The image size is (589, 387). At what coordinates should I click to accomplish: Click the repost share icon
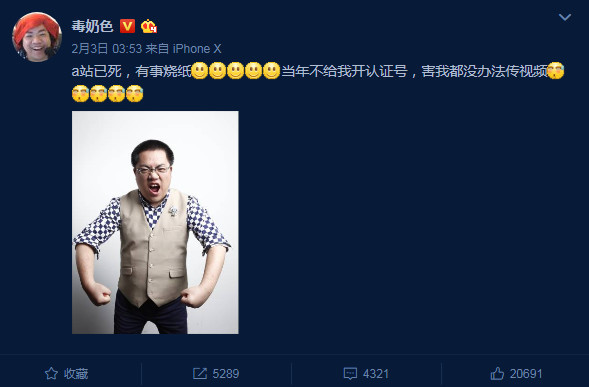click(200, 373)
